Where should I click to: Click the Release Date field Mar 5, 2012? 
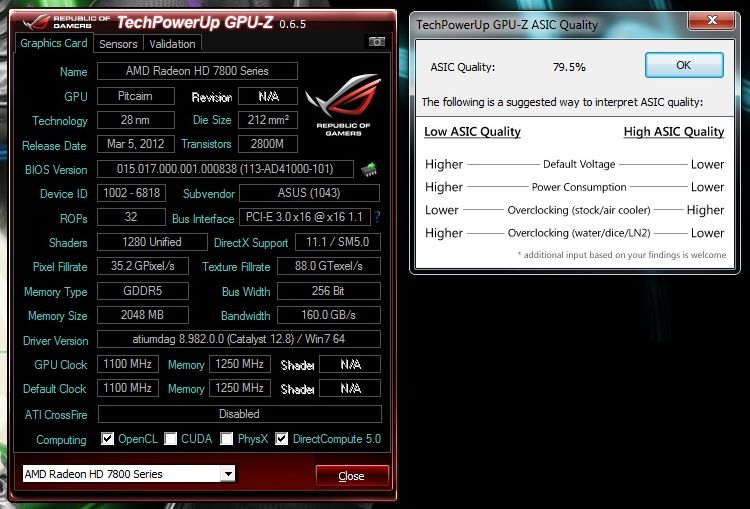(x=135, y=144)
